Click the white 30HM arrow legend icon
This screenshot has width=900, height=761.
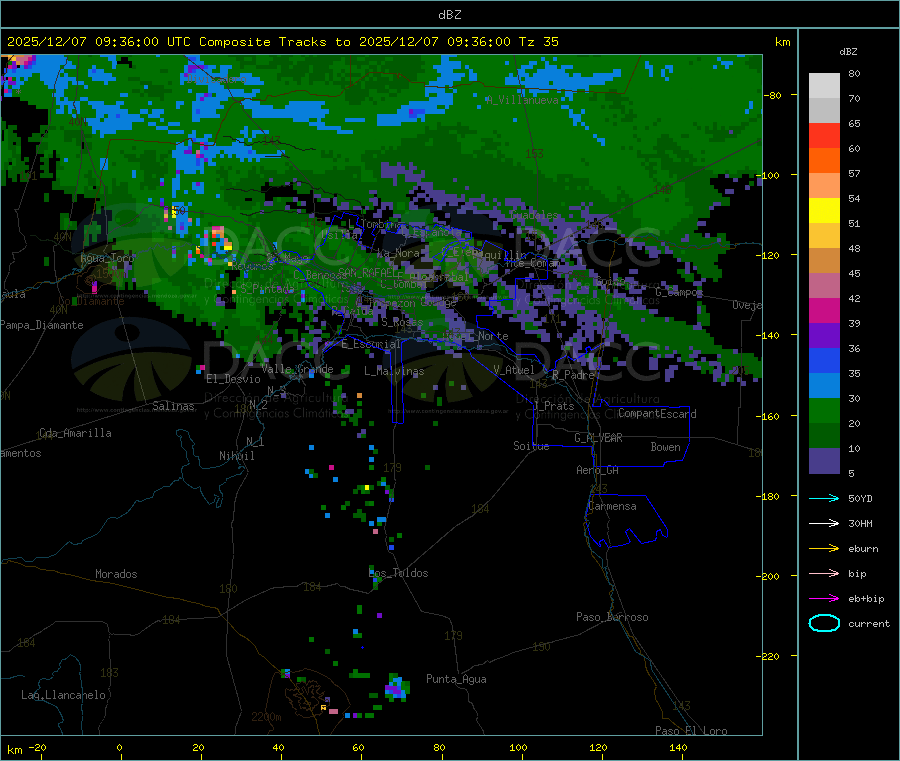pyautogui.click(x=824, y=523)
